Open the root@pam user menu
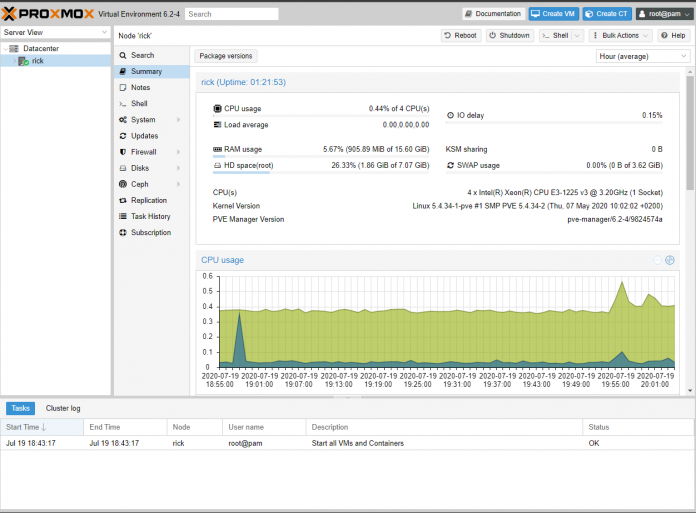 [x=660, y=14]
